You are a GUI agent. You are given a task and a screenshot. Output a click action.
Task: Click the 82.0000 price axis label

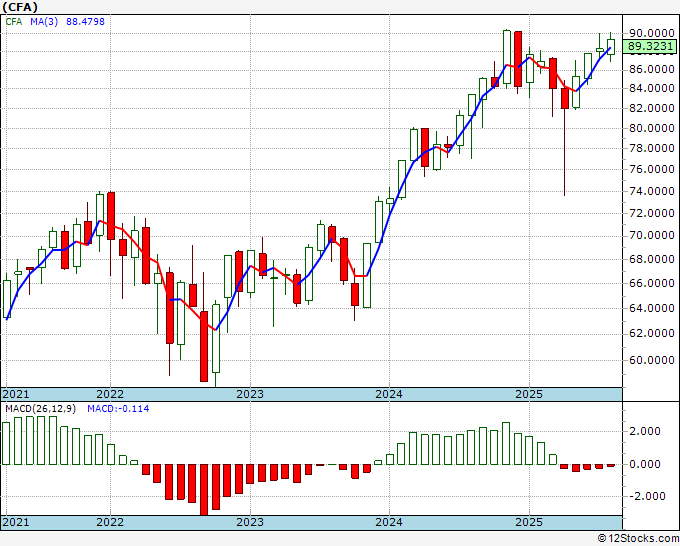(651, 108)
